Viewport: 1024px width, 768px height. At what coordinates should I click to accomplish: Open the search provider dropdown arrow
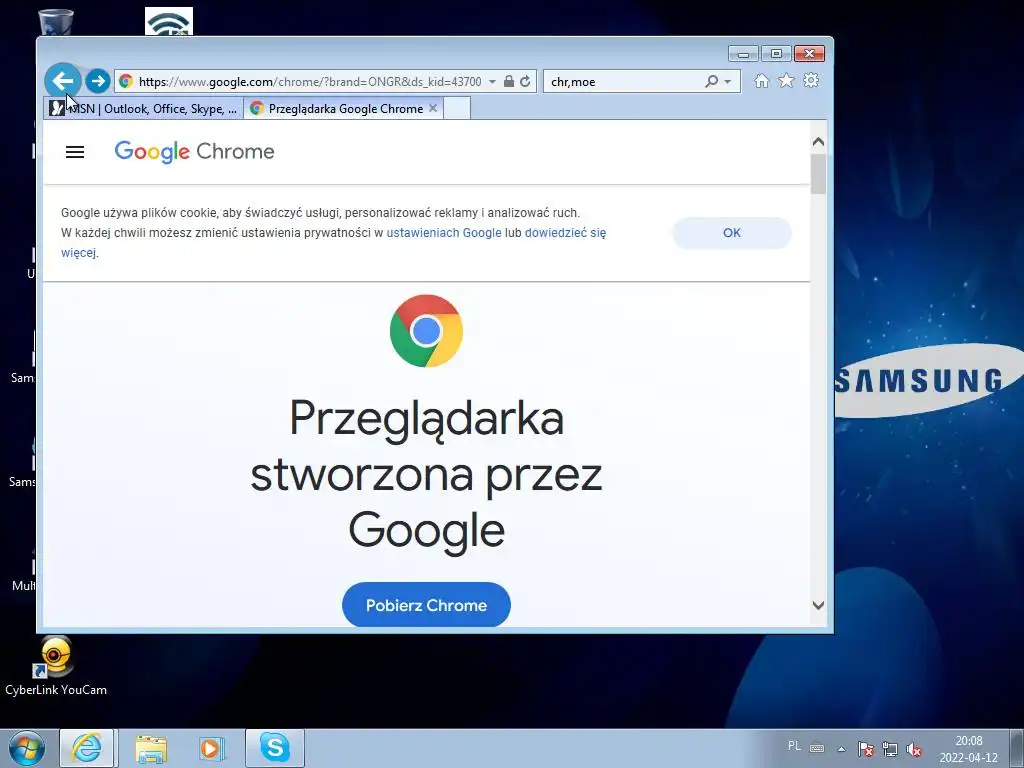[728, 82]
